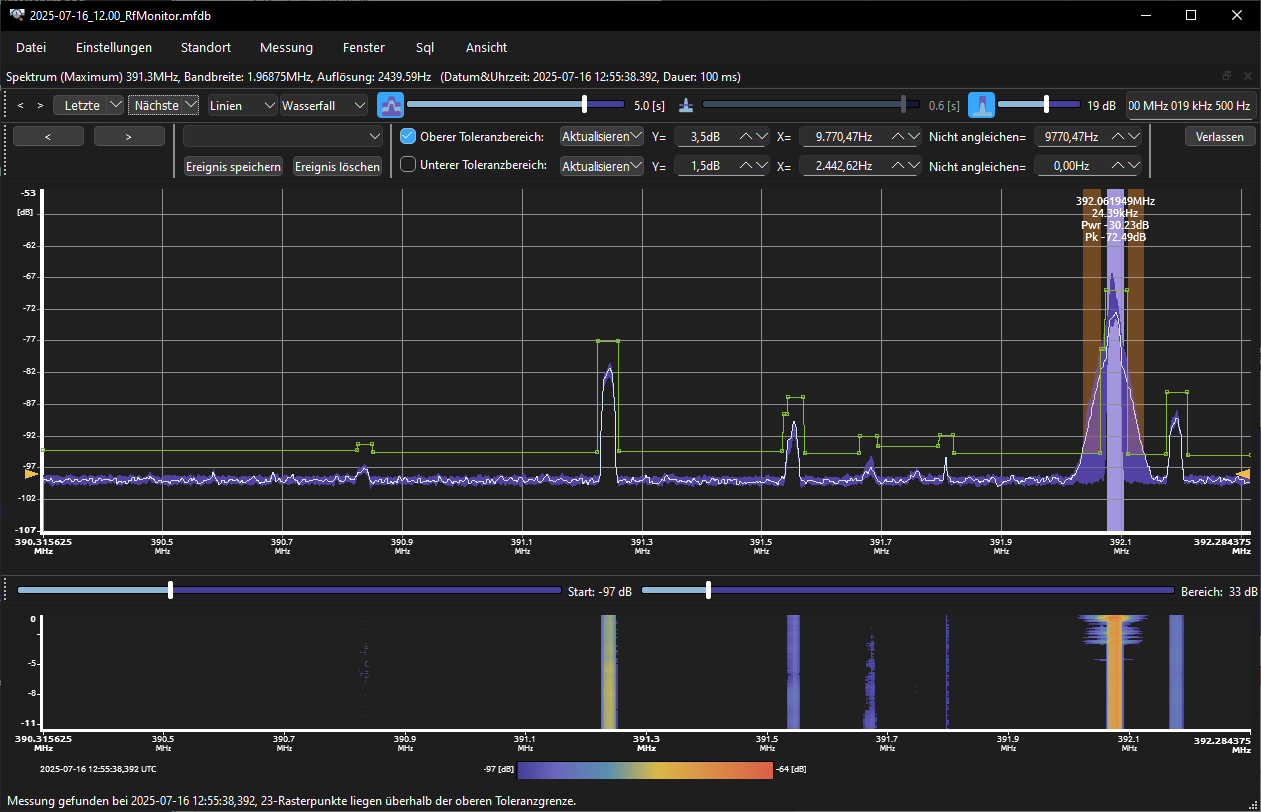
Task: Click the 5.0 s averaging slider handle
Action: 584,104
